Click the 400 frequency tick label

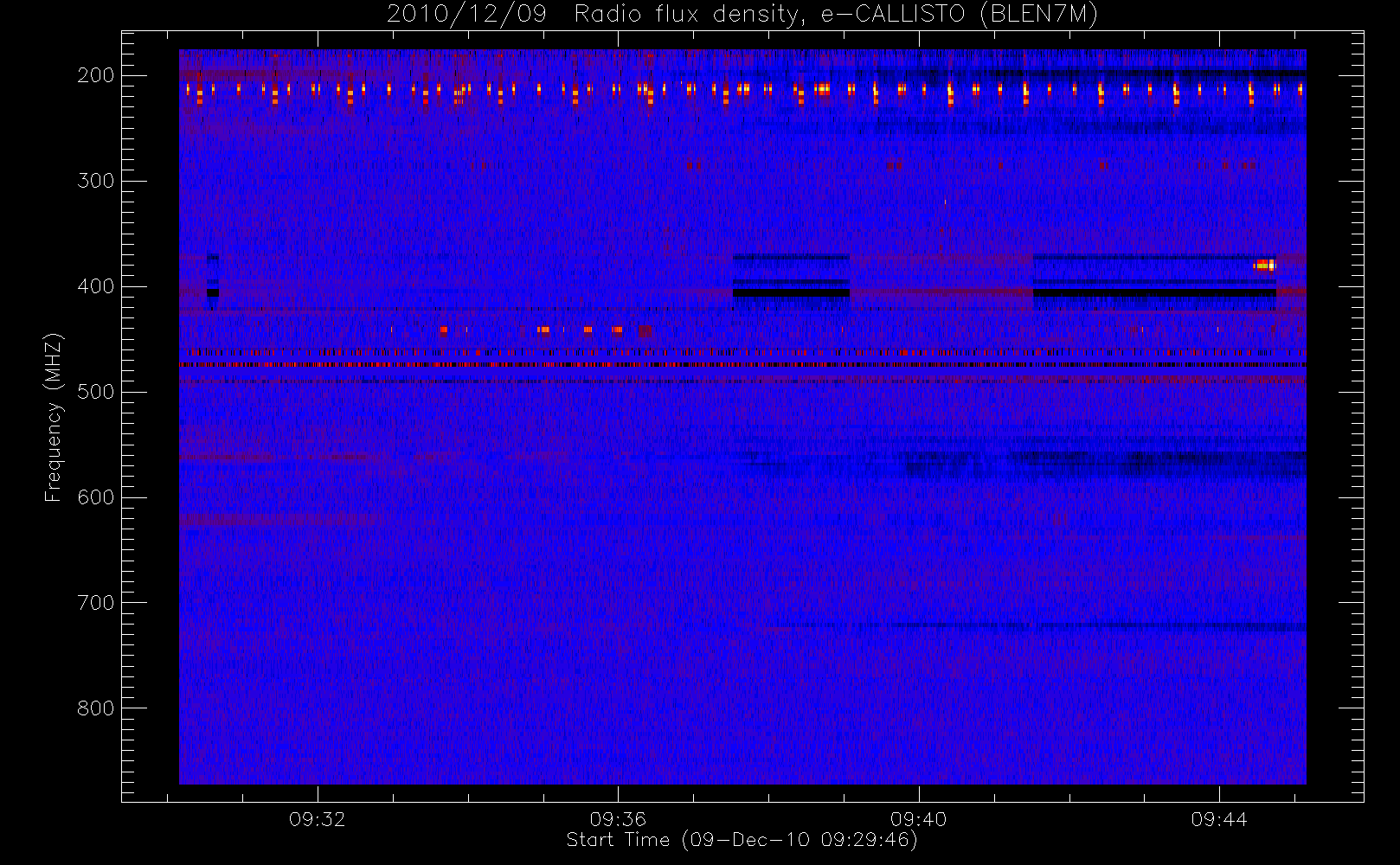96,286
